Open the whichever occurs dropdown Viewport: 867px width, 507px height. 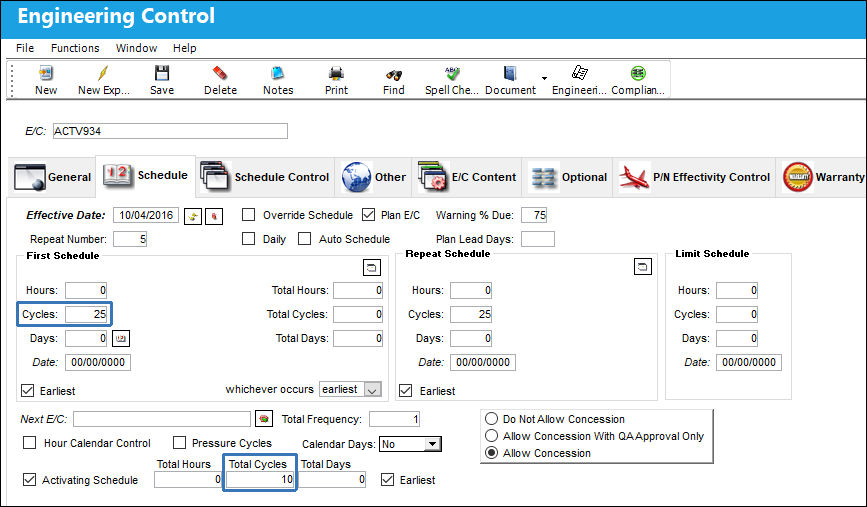pos(373,390)
